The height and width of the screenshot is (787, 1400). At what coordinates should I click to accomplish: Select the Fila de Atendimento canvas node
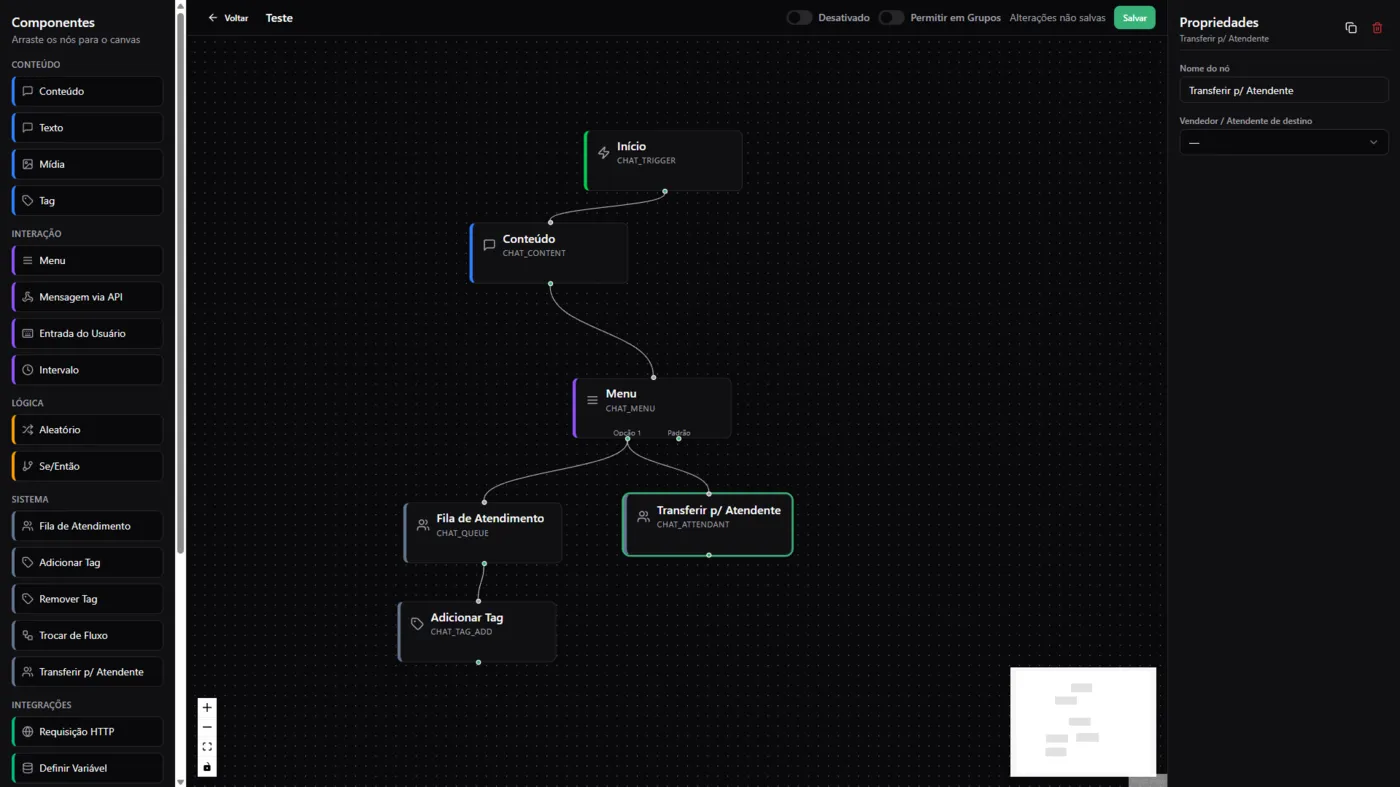point(483,533)
